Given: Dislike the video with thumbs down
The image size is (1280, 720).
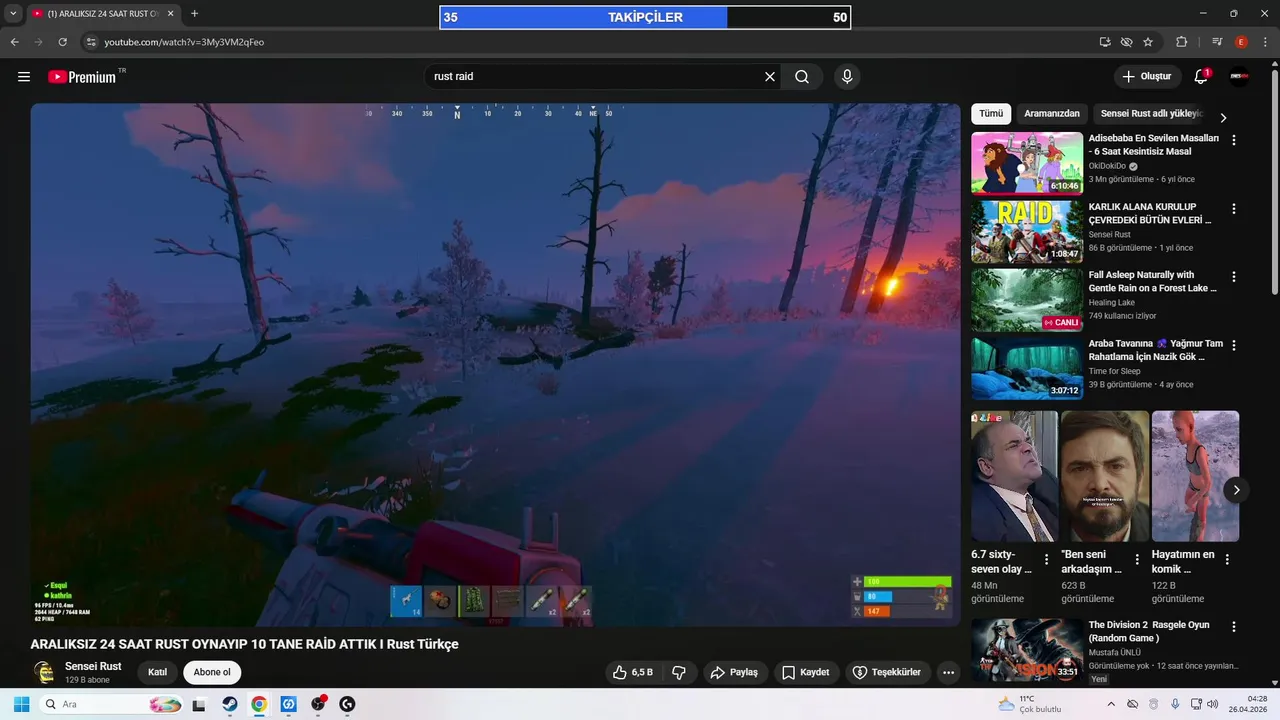Looking at the screenshot, I should [678, 672].
